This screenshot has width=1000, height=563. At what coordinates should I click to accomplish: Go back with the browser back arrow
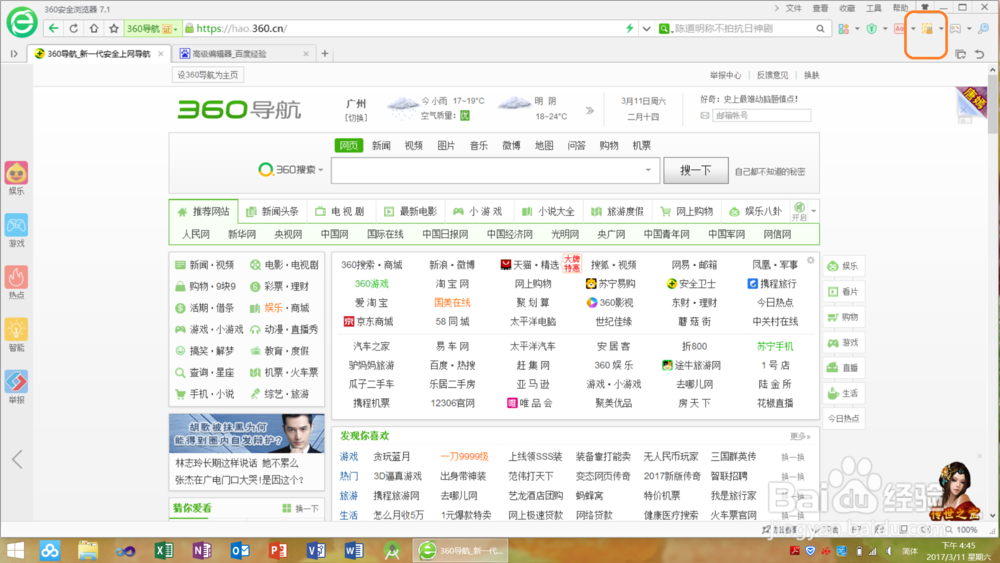(x=54, y=29)
